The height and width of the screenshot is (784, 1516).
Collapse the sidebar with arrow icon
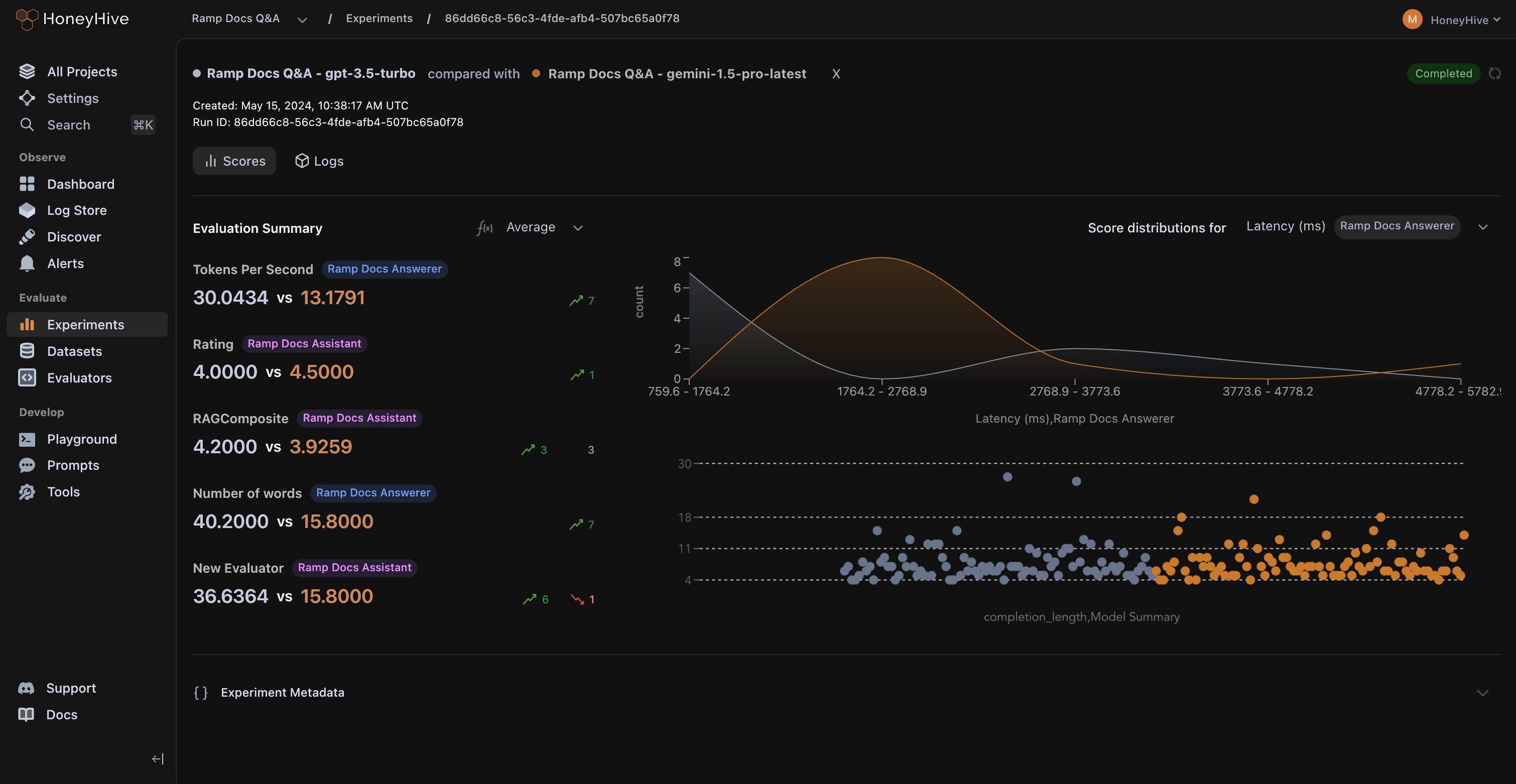158,759
